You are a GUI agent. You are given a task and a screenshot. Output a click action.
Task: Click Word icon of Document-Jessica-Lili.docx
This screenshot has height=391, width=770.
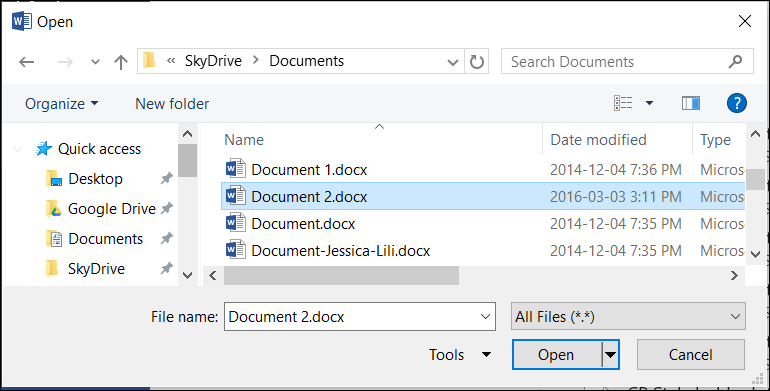click(x=236, y=250)
